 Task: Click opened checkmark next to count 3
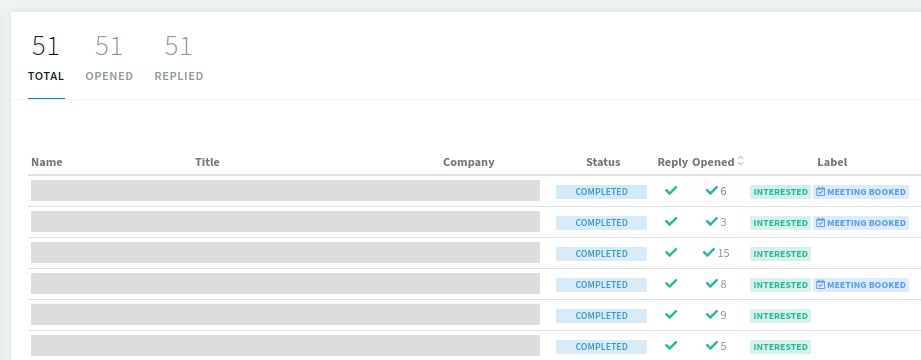pos(712,221)
